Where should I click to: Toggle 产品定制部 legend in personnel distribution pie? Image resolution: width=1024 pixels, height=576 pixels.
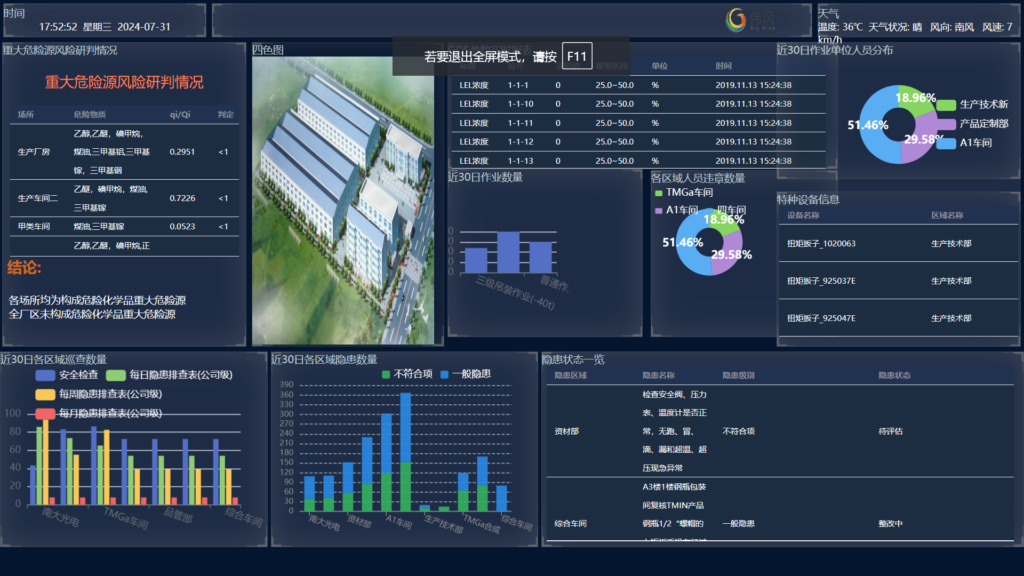(973, 123)
